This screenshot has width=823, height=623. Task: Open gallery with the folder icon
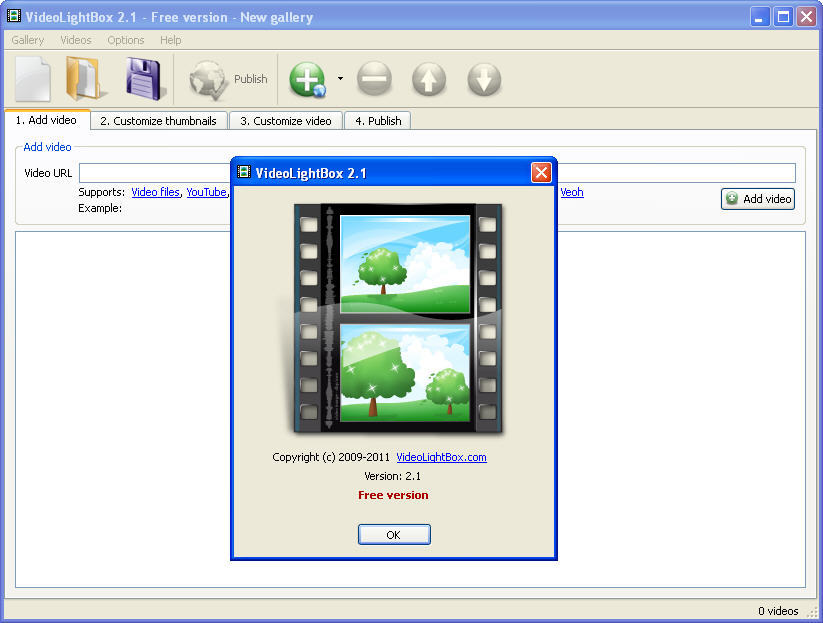[x=84, y=79]
